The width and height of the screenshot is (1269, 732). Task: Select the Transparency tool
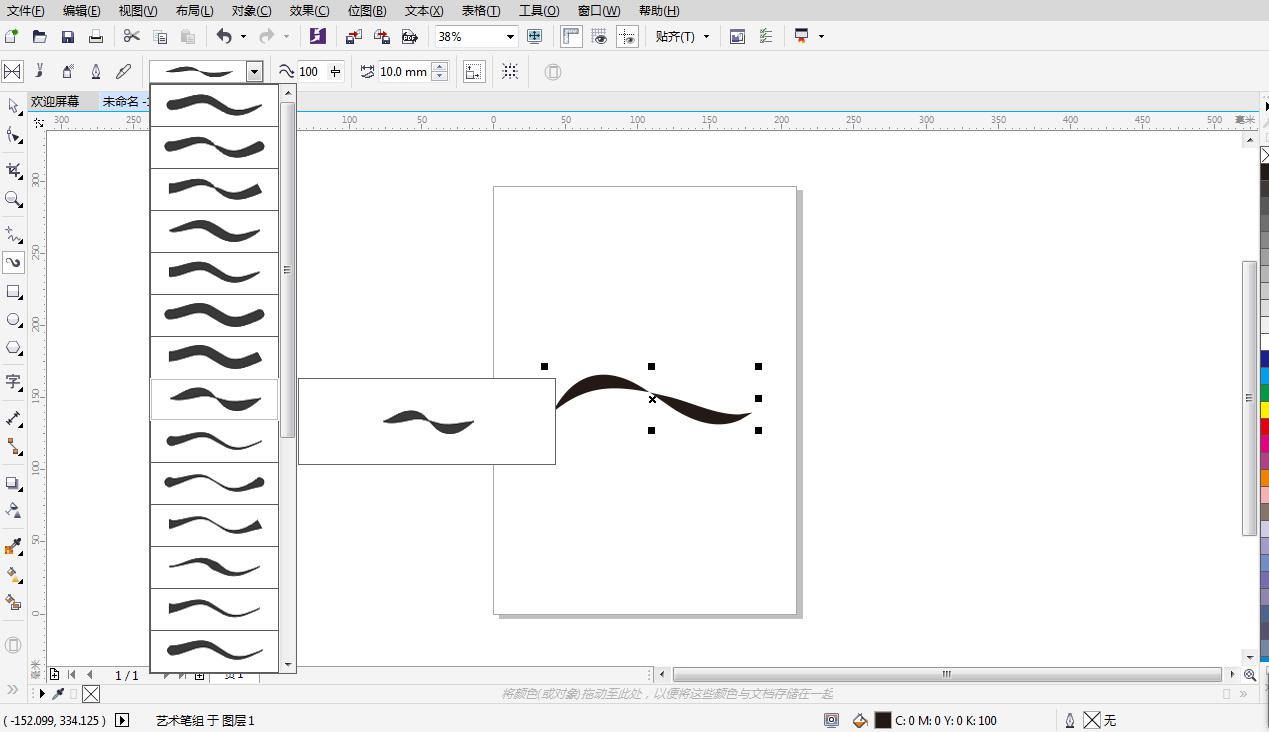coord(13,511)
